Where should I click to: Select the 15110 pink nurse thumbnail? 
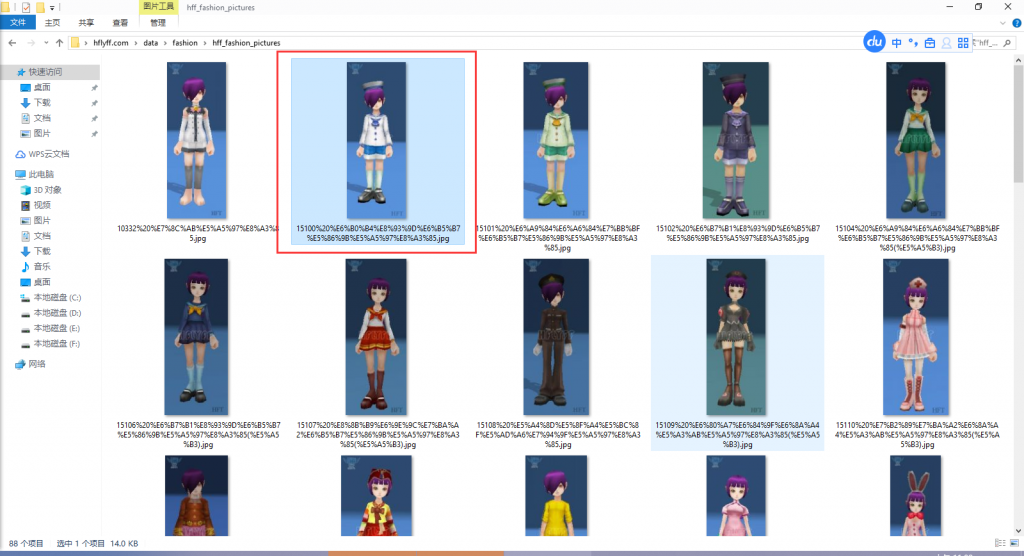(x=916, y=336)
